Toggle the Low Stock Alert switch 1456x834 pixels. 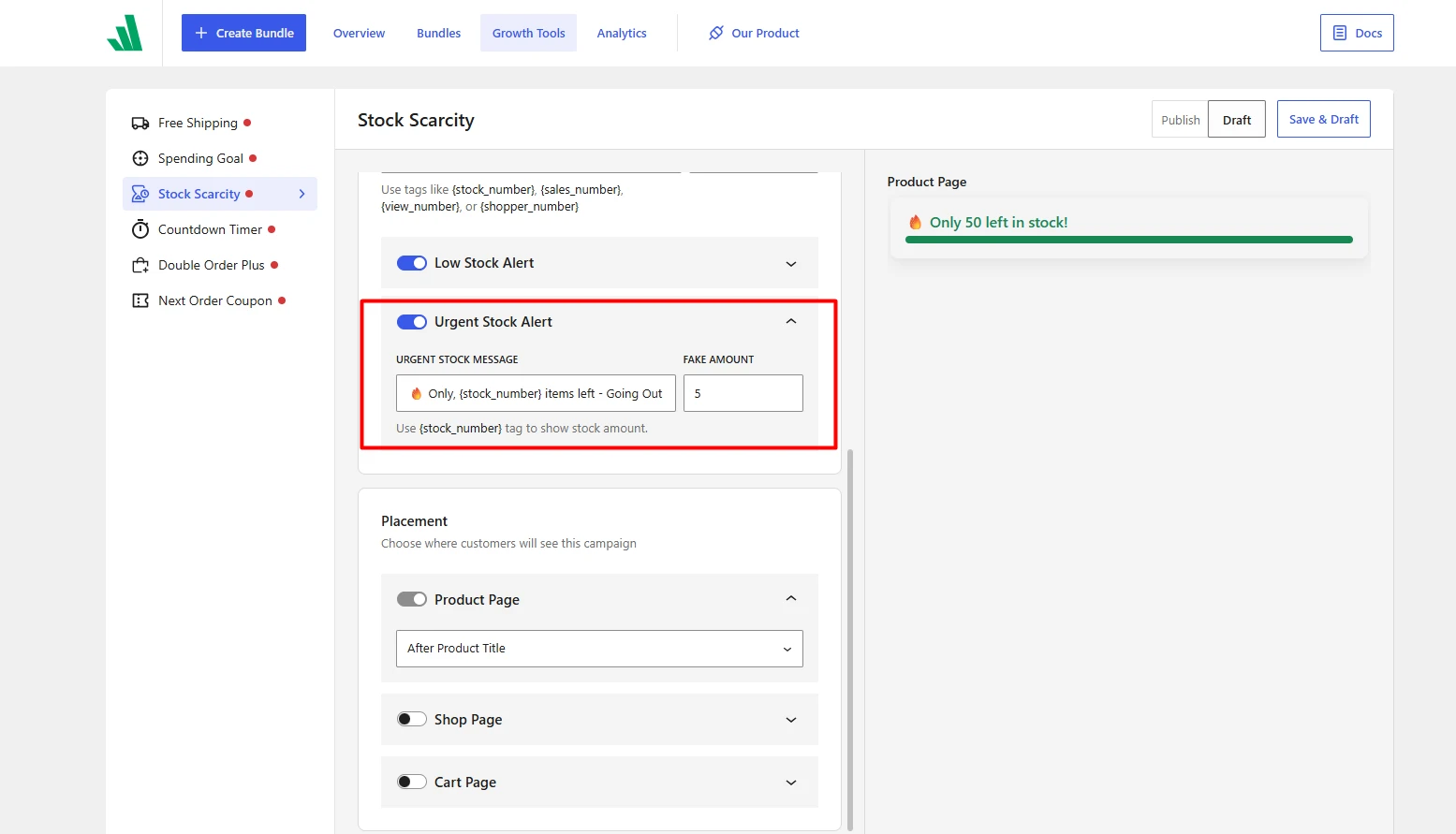pyautogui.click(x=412, y=263)
